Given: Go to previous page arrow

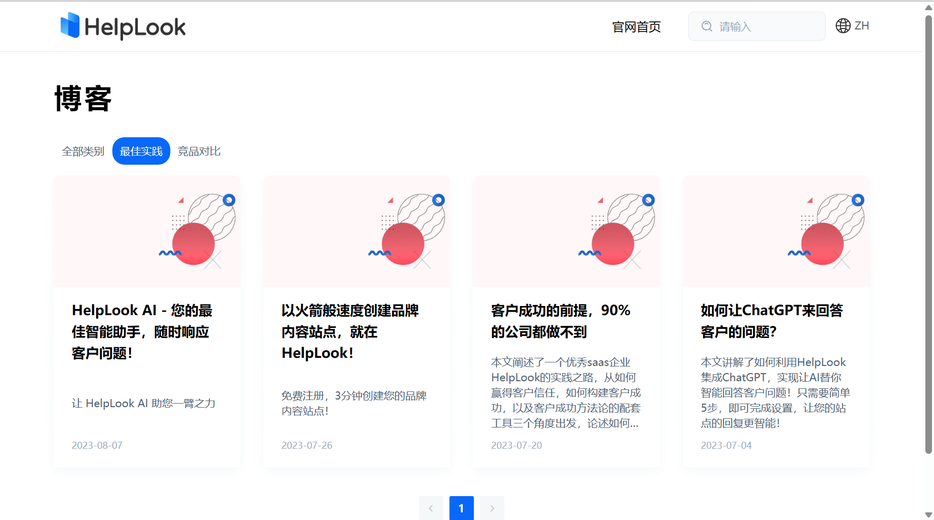Looking at the screenshot, I should [431, 508].
